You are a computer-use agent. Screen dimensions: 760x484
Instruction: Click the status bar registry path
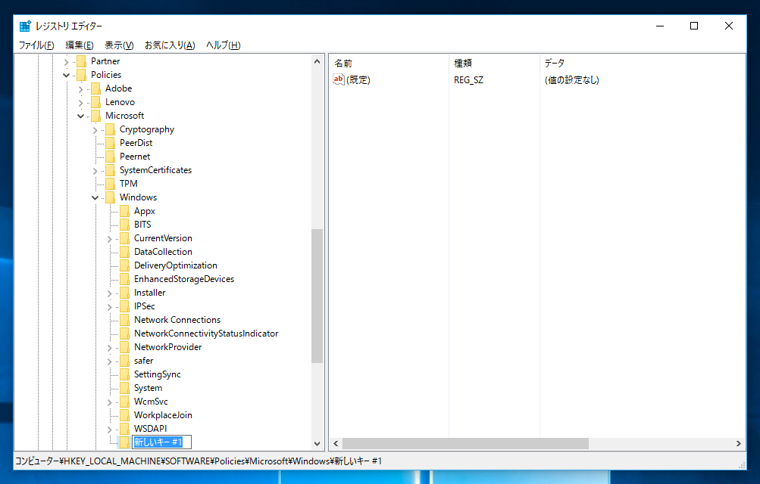tap(198, 461)
